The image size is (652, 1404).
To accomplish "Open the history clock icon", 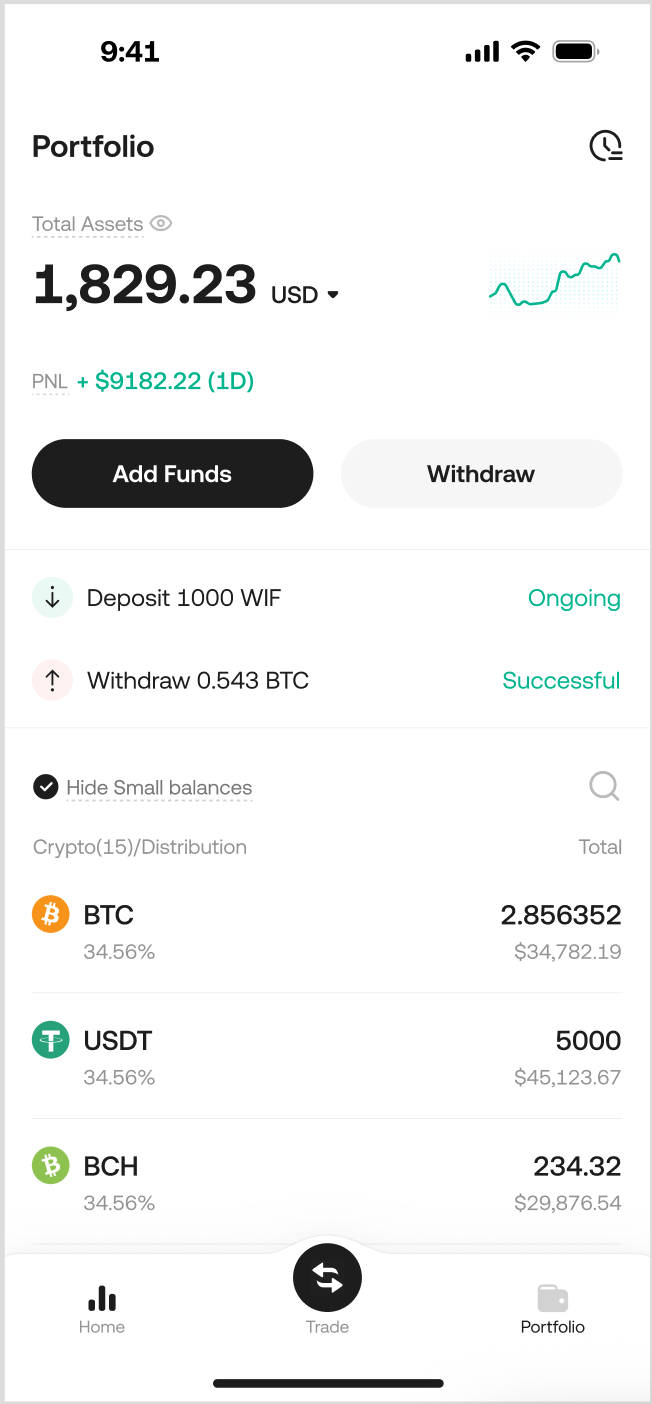I will (605, 146).
